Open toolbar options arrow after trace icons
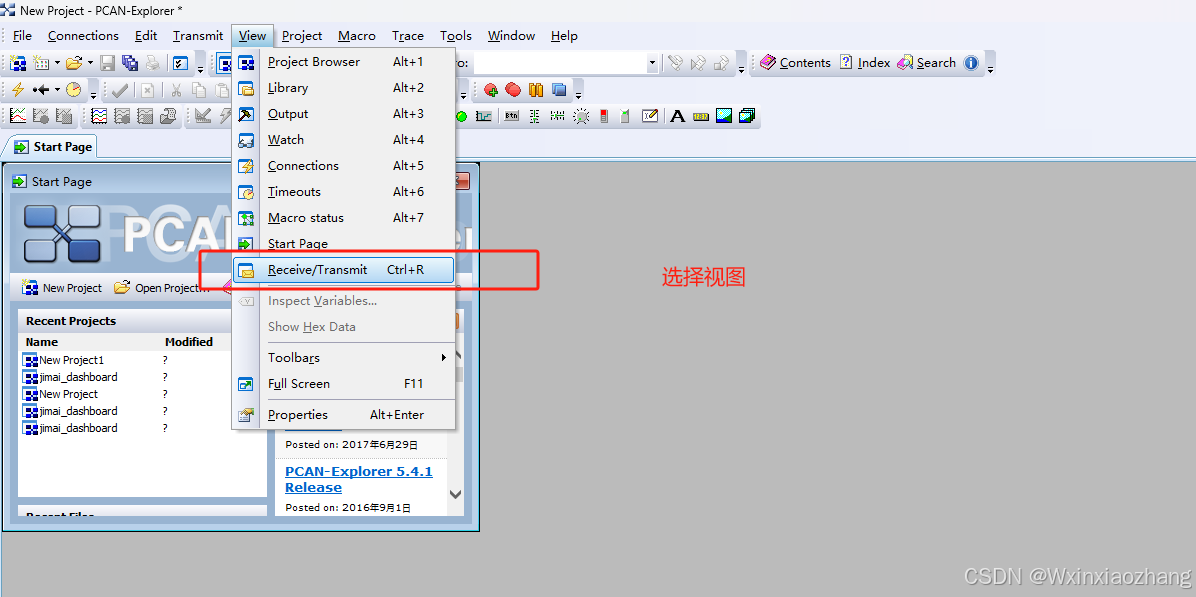This screenshot has width=1196, height=597. [x=579, y=93]
